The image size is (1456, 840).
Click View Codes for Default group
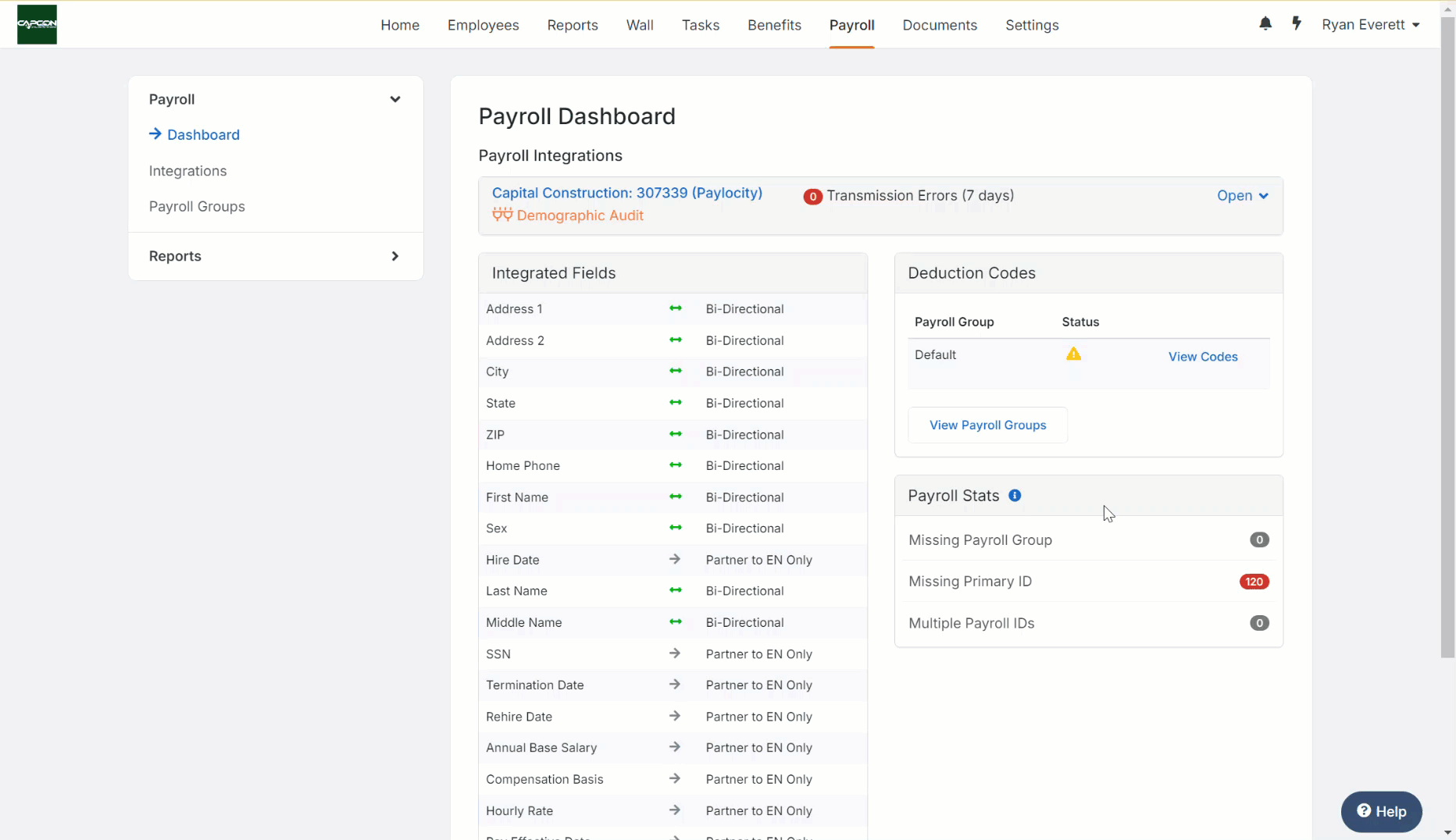point(1203,357)
